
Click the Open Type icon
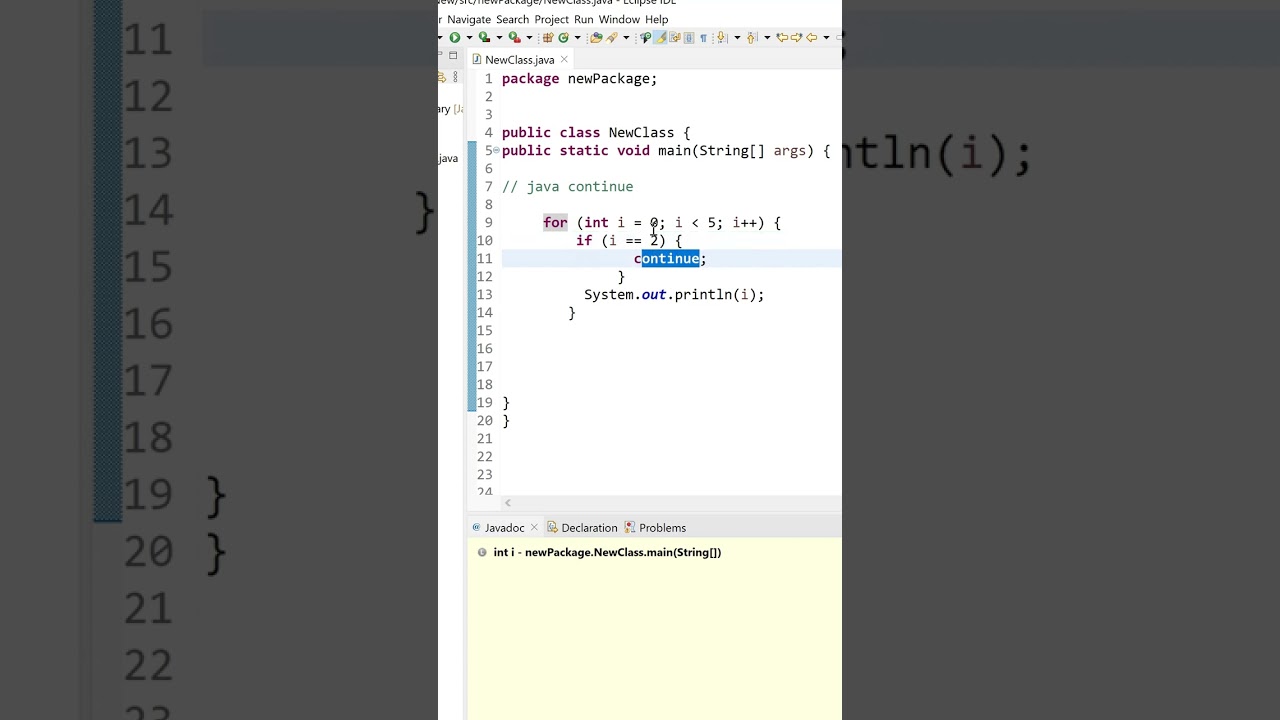click(x=596, y=38)
